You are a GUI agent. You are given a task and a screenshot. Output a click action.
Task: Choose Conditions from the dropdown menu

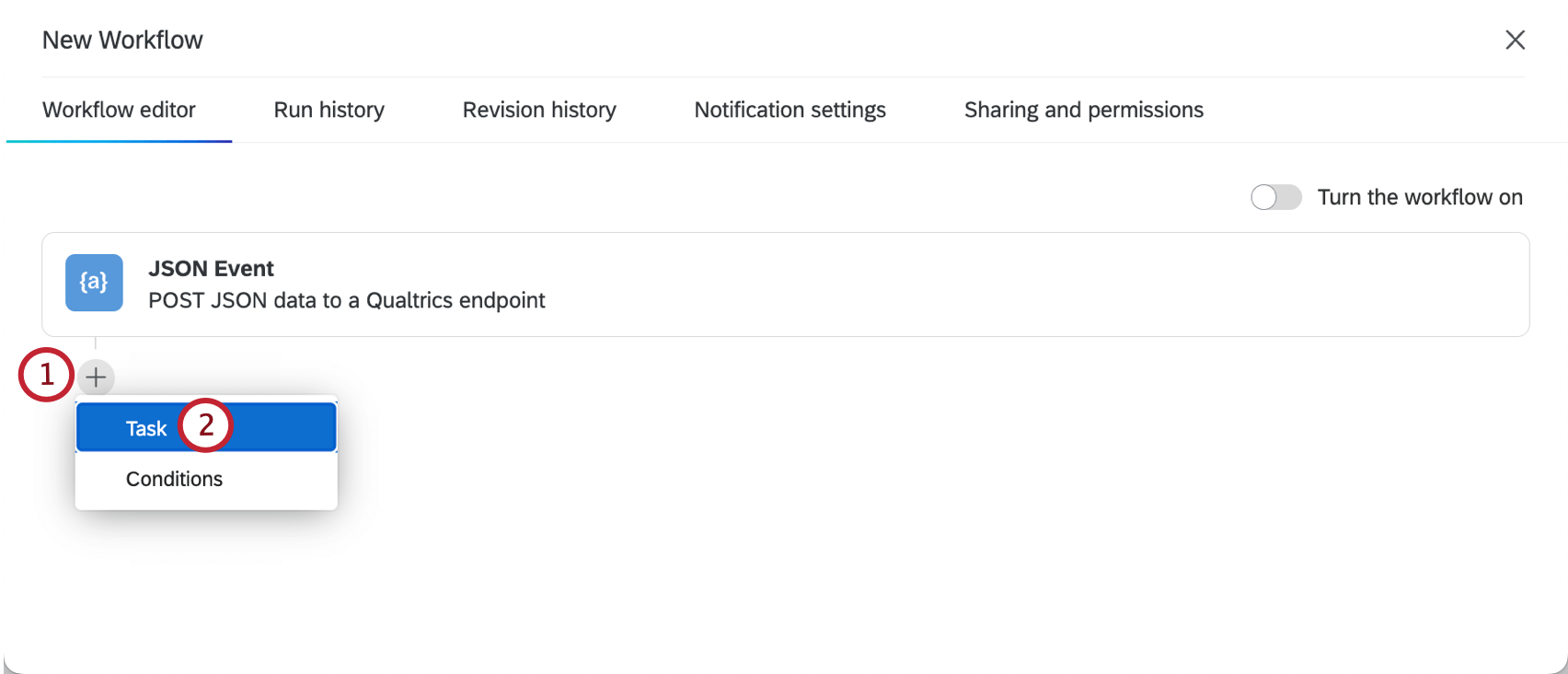(174, 479)
